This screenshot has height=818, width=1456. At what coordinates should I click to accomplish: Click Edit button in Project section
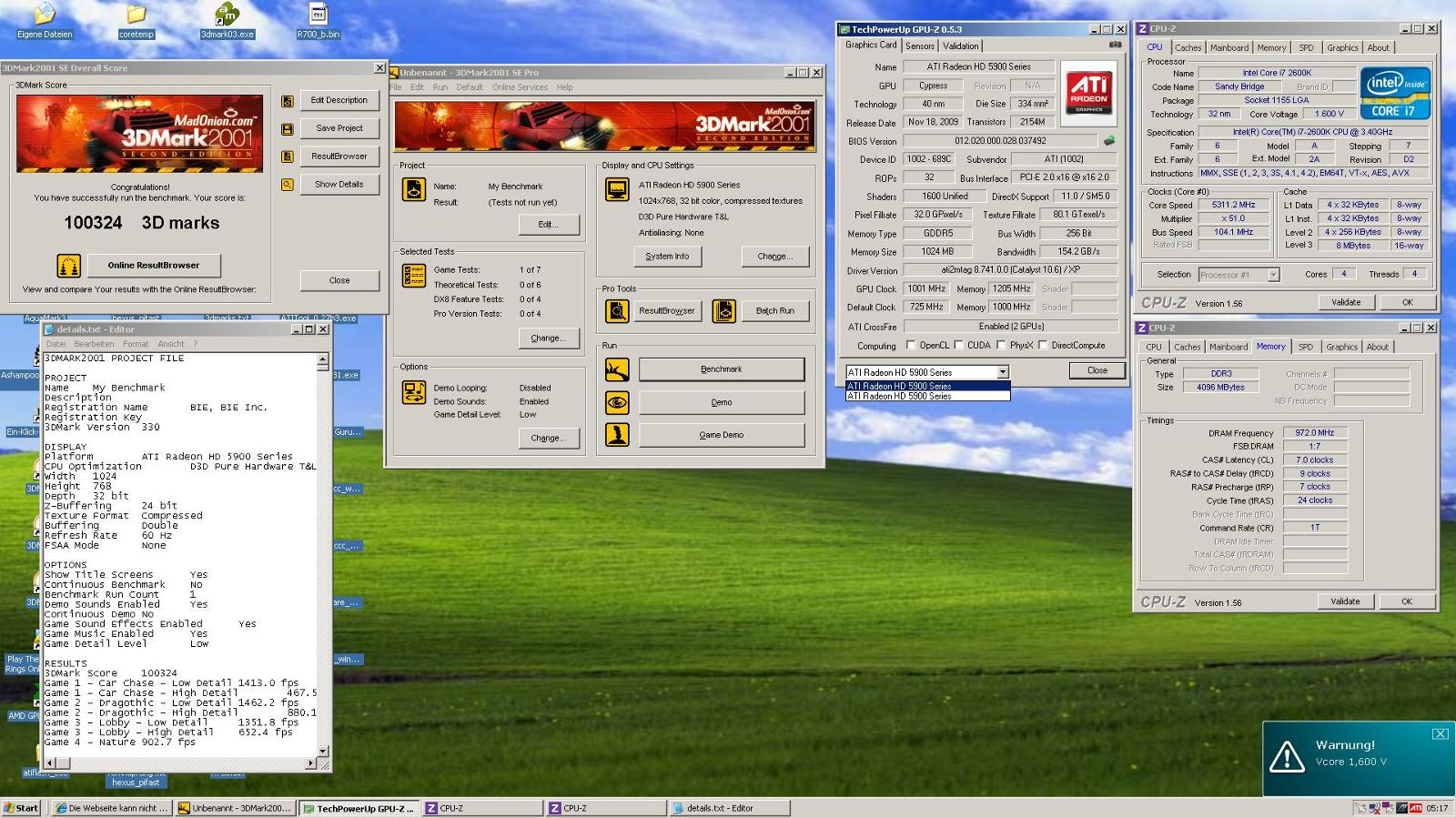point(549,225)
